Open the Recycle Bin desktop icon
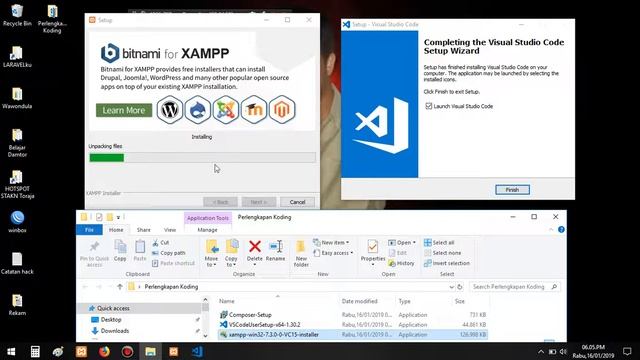Image resolution: width=640 pixels, height=360 pixels. [17, 16]
